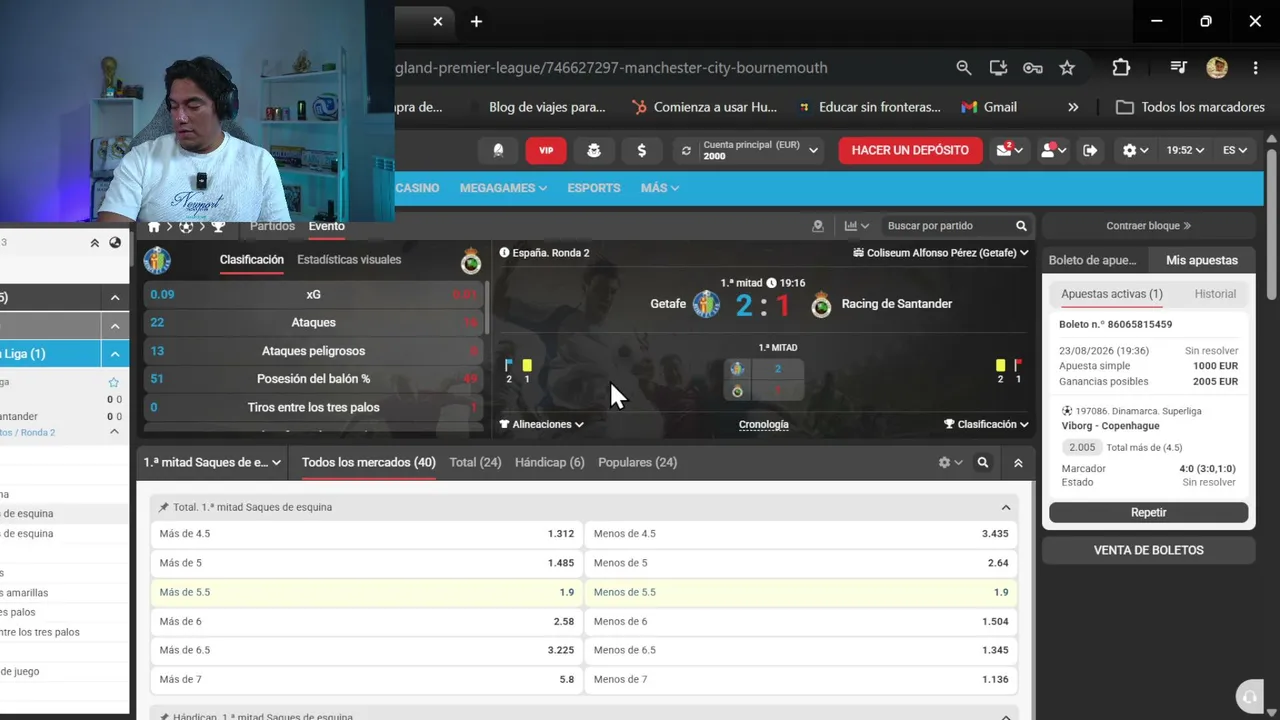Switch to the Estadísticas visuales tab
1280x720 pixels.
[349, 260]
